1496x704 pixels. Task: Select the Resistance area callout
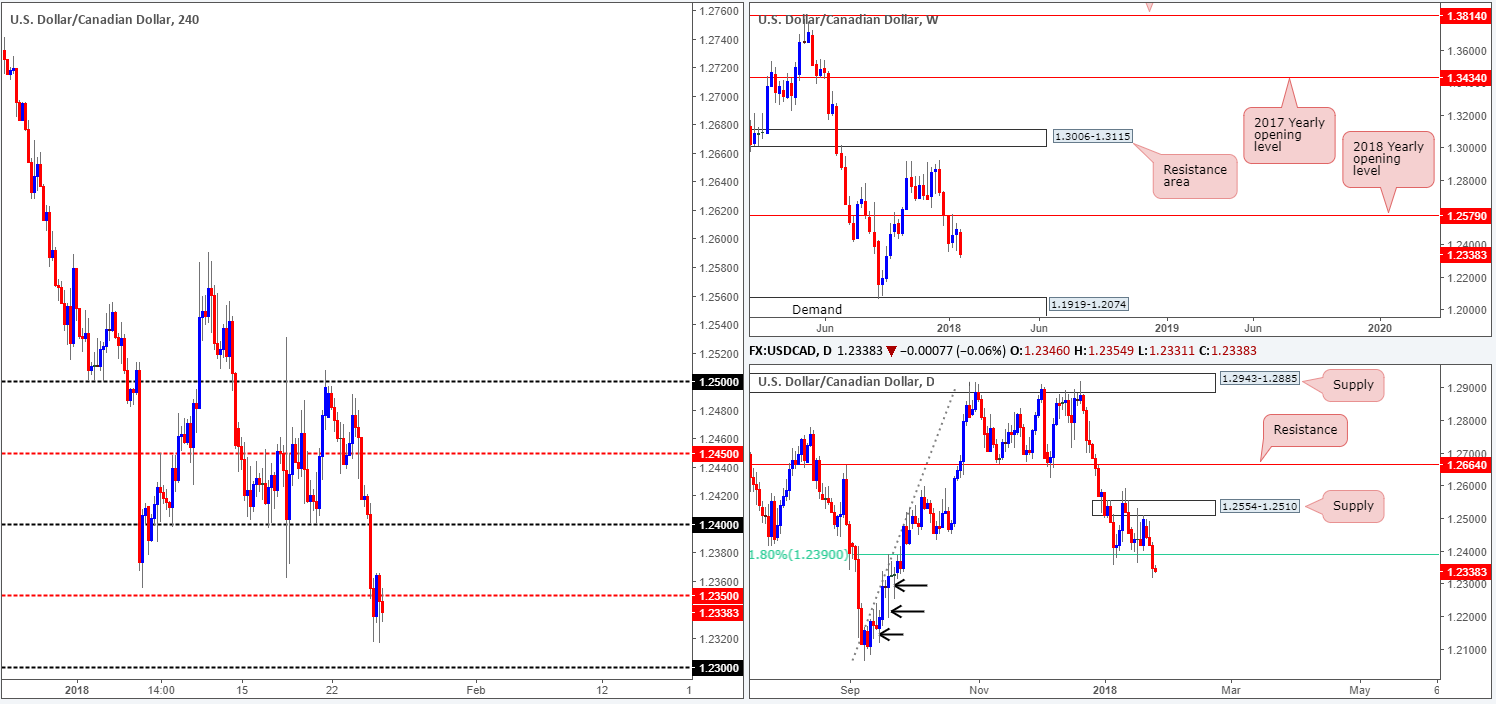1194,177
